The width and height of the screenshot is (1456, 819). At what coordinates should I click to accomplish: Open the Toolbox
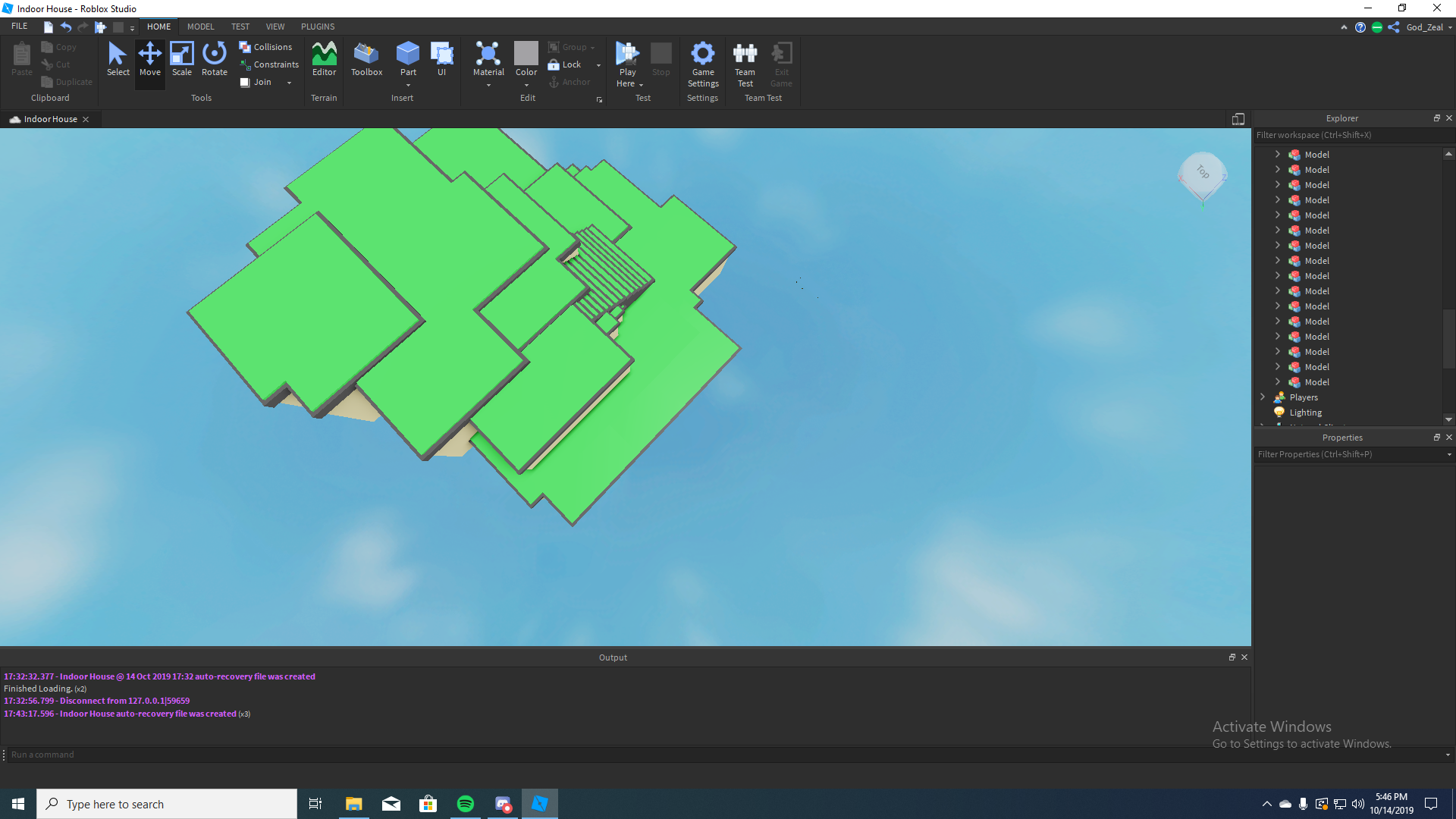coord(366,61)
